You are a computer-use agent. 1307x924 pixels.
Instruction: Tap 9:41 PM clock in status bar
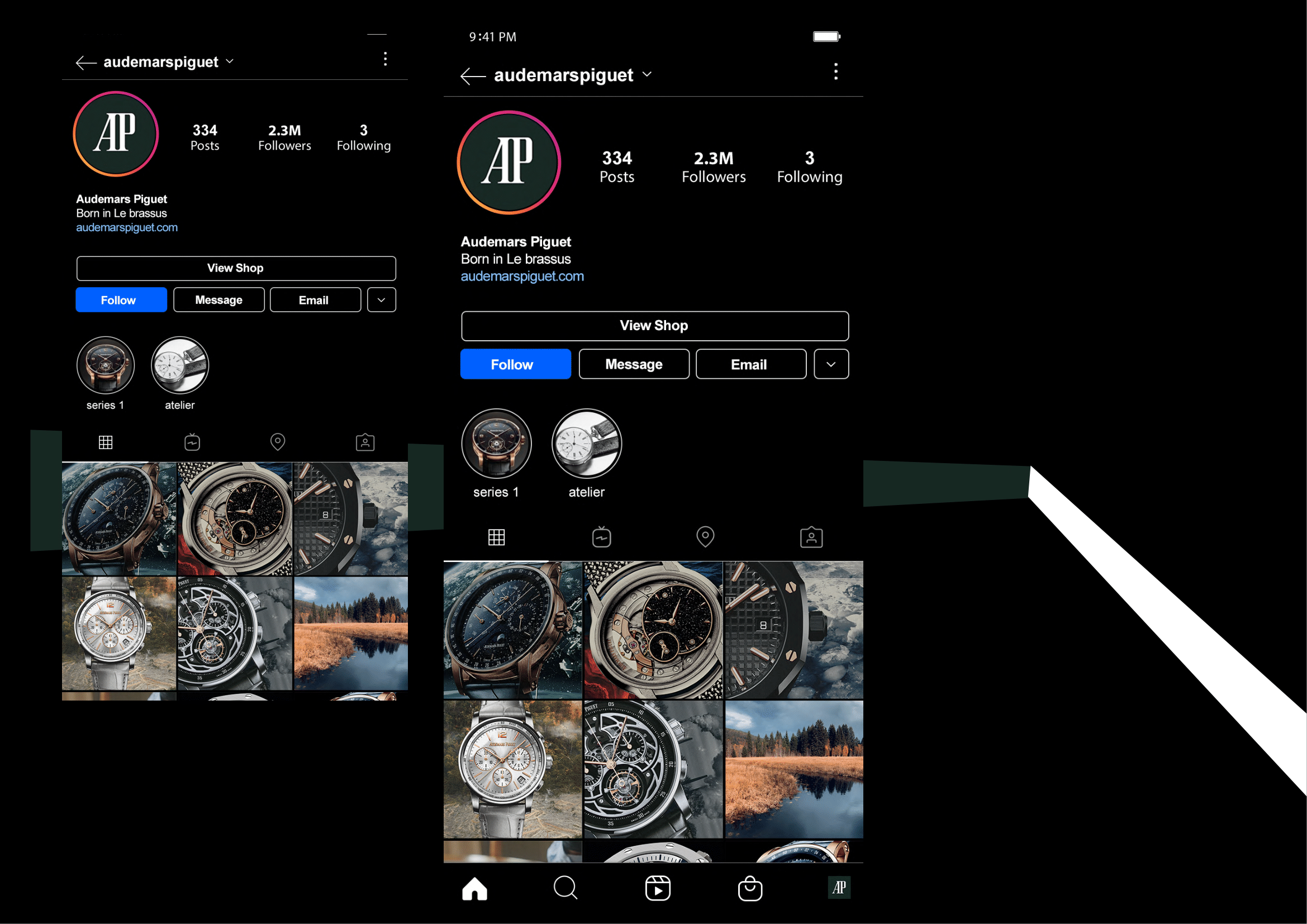[x=492, y=37]
